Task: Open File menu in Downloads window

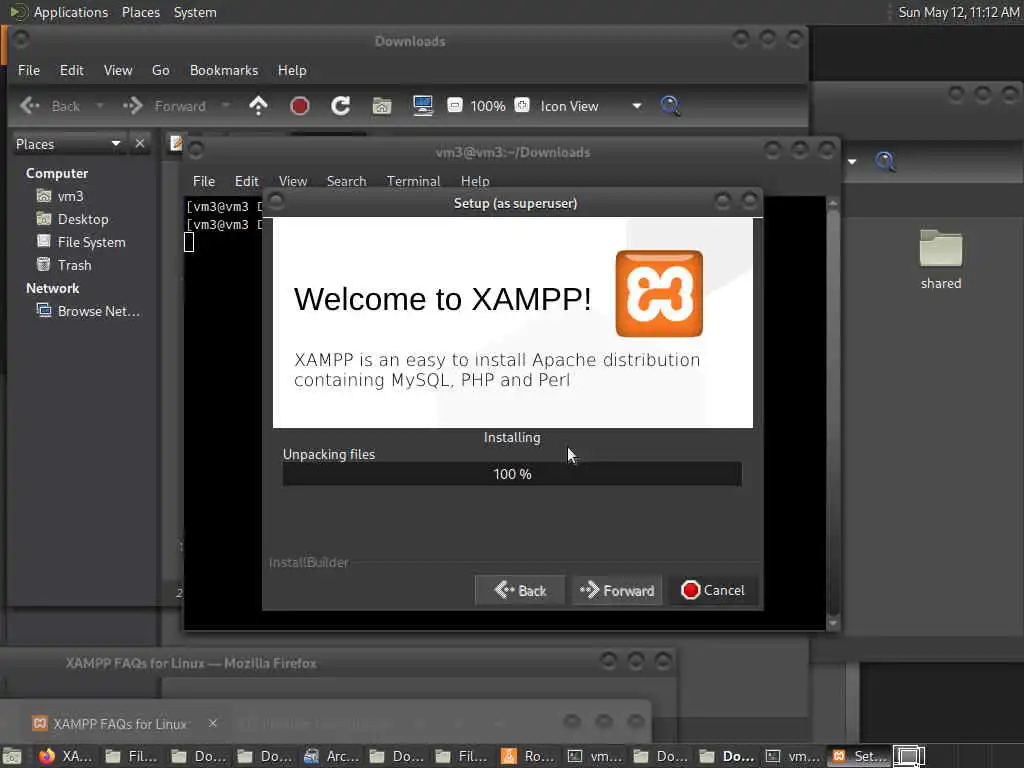Action: click(x=29, y=70)
